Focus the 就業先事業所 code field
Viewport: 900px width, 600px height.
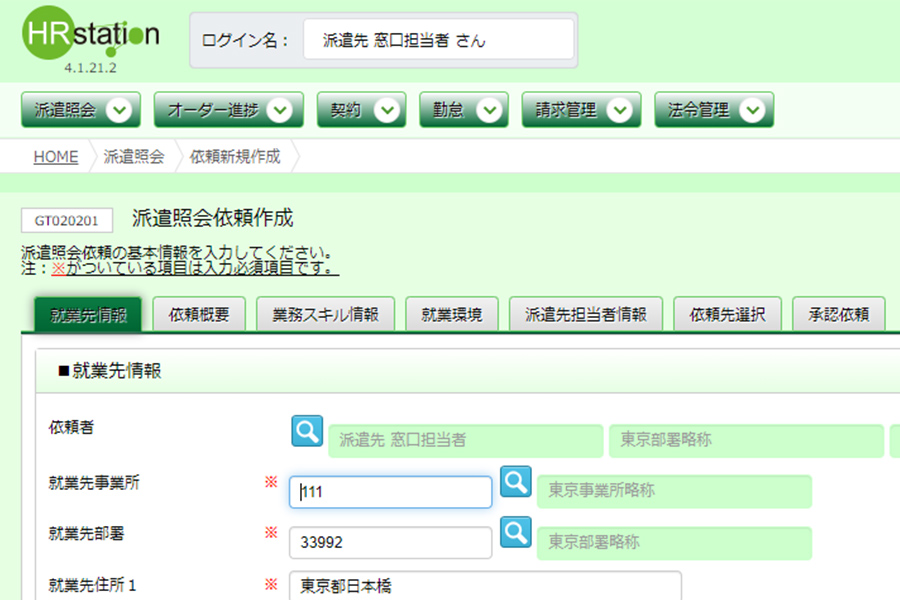[x=390, y=492]
